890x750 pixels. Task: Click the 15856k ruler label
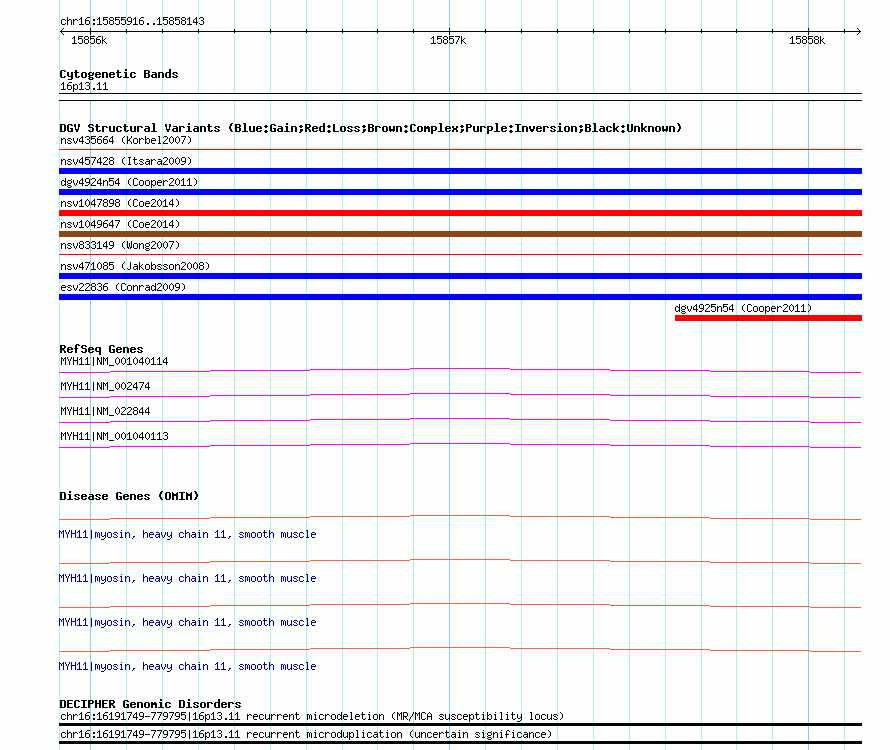point(89,40)
